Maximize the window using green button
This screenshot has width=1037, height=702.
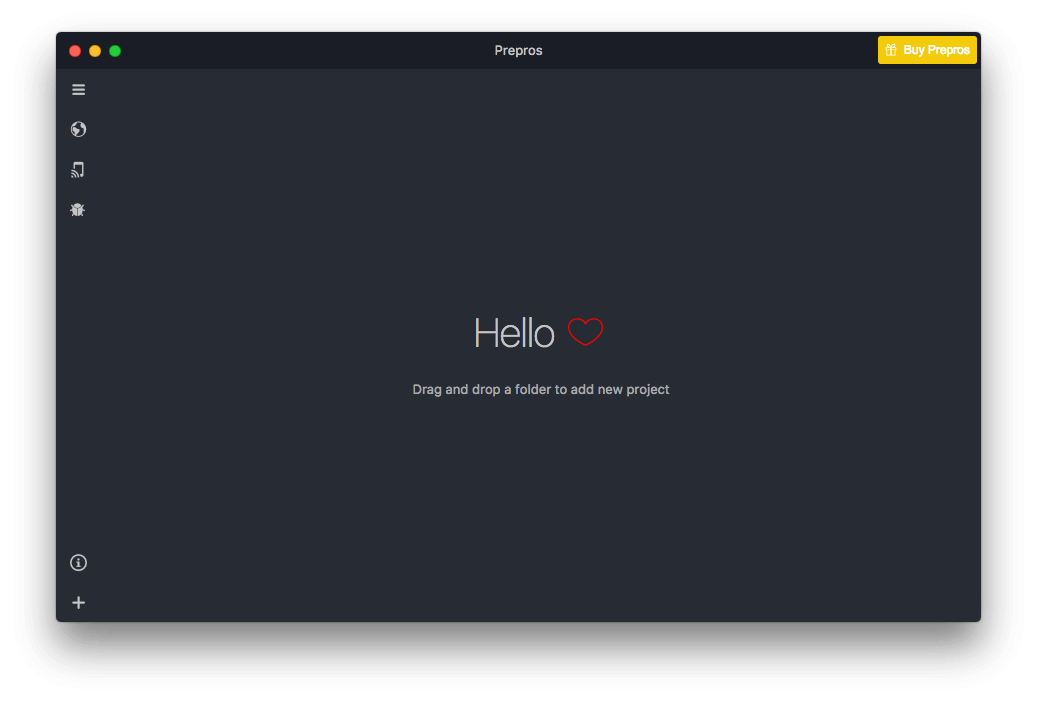pos(115,51)
